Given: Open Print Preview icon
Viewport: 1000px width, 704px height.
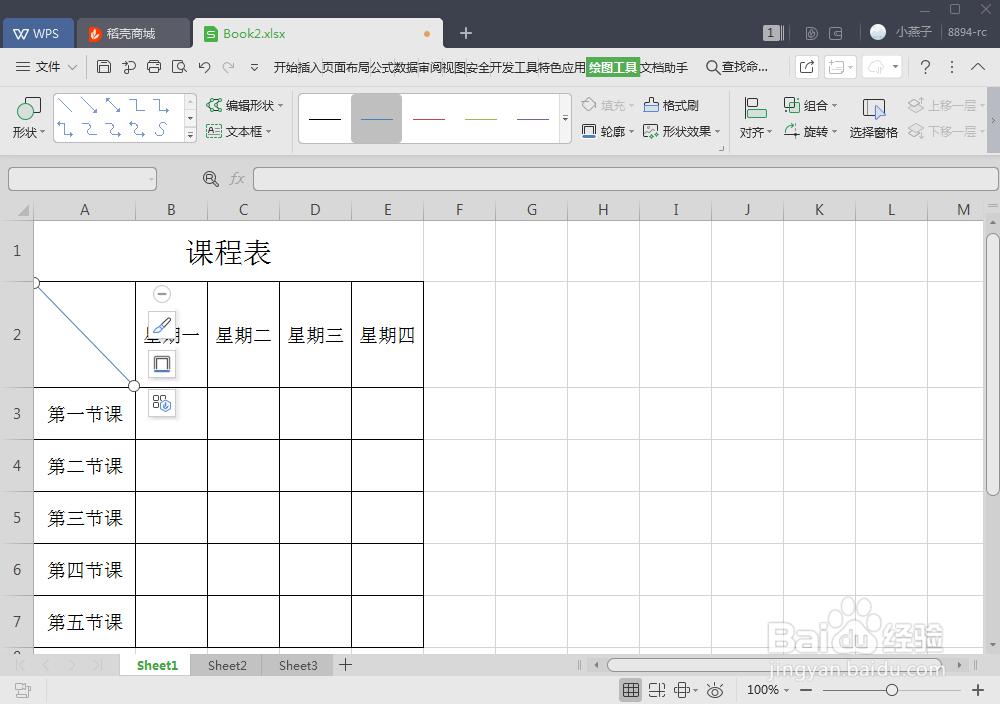Looking at the screenshot, I should pyautogui.click(x=179, y=66).
